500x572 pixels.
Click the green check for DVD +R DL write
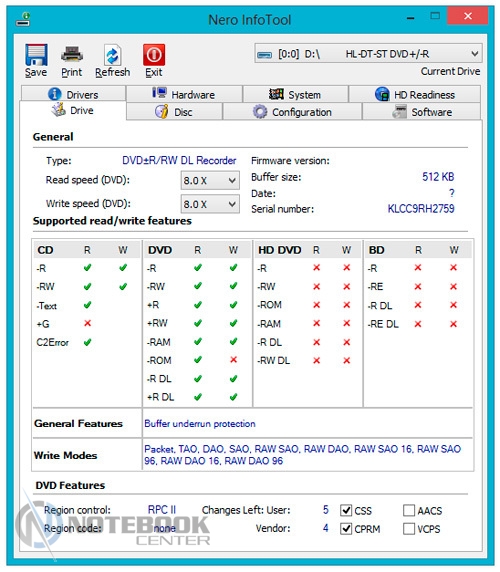tap(234, 397)
